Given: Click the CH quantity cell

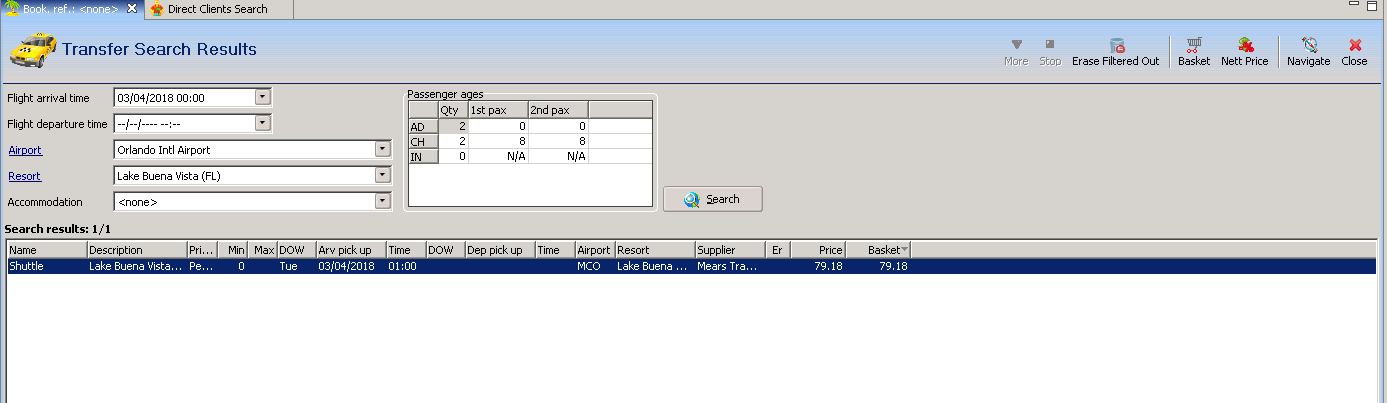Looking at the screenshot, I should [453, 141].
